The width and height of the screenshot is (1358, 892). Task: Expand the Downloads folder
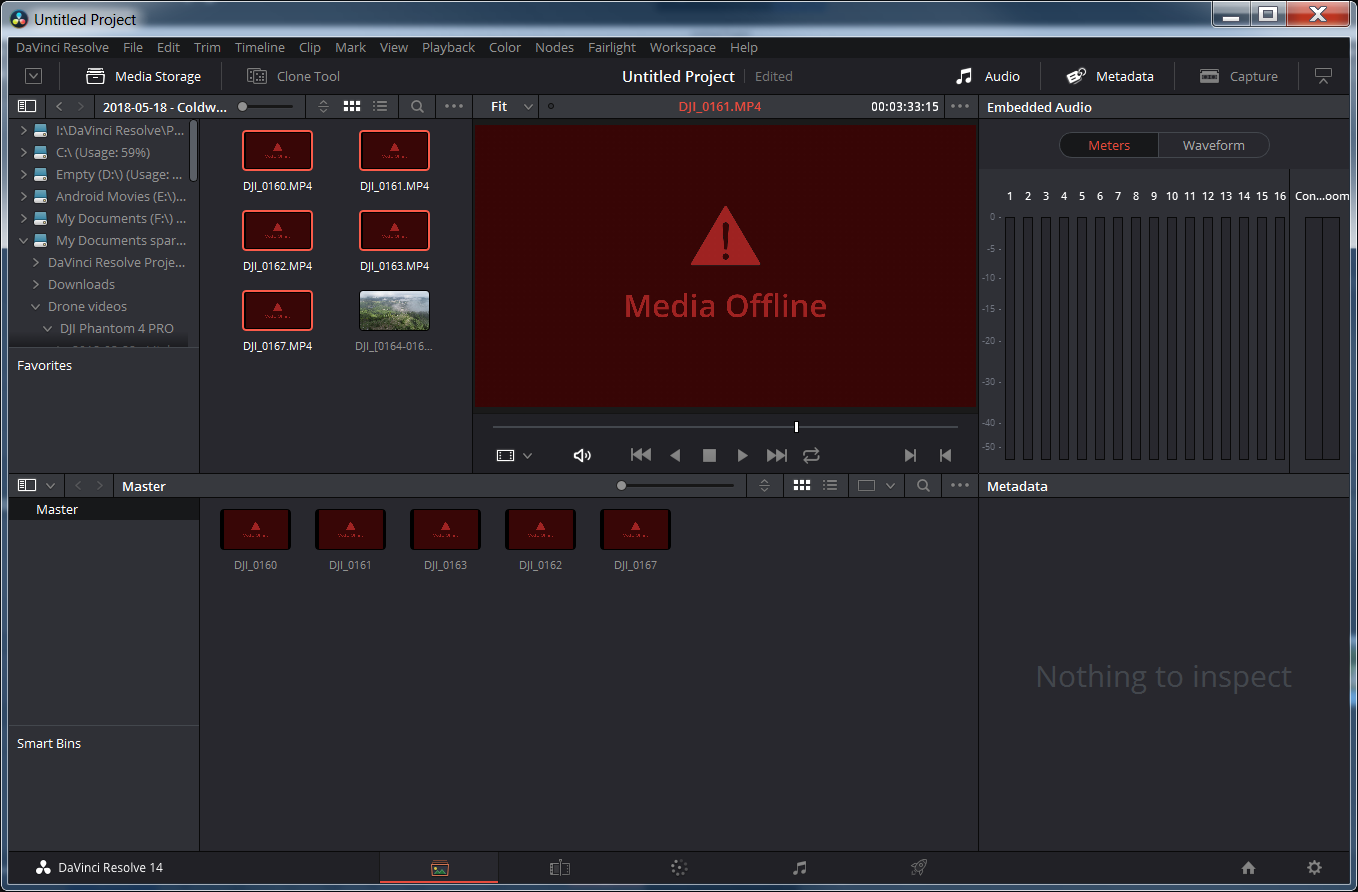(36, 284)
